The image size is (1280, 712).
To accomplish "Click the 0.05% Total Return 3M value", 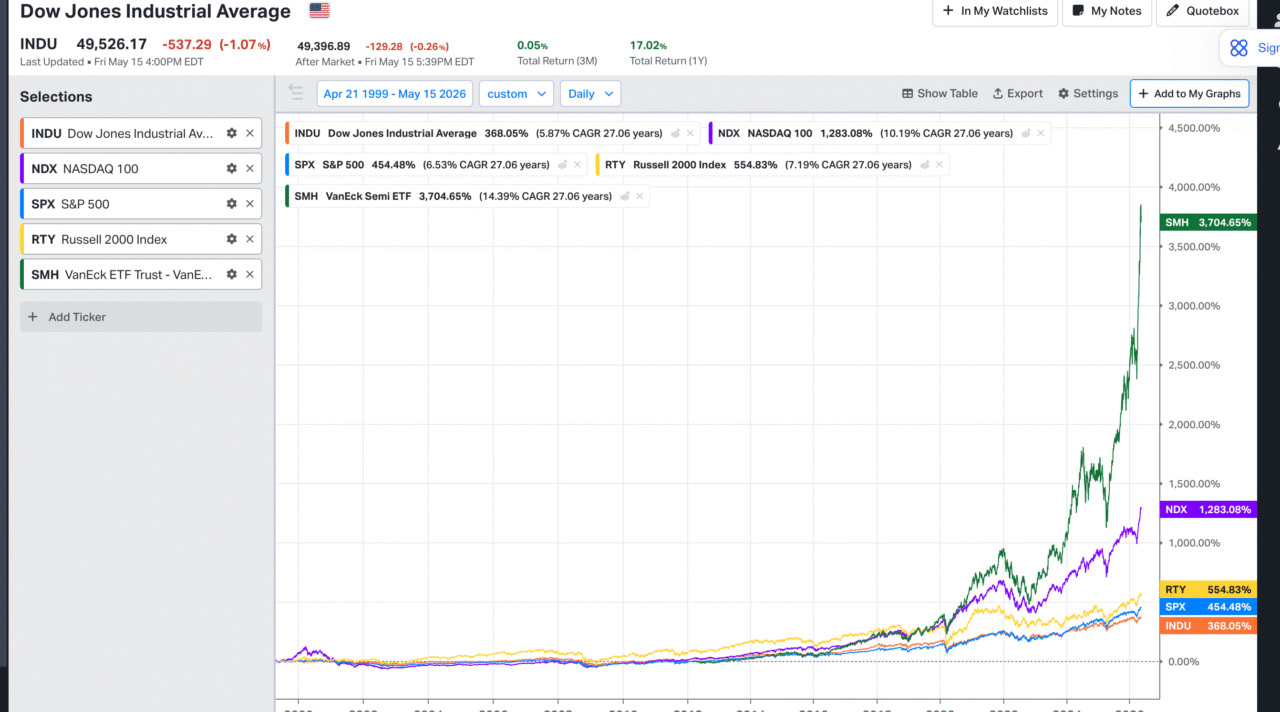I will pyautogui.click(x=532, y=45).
